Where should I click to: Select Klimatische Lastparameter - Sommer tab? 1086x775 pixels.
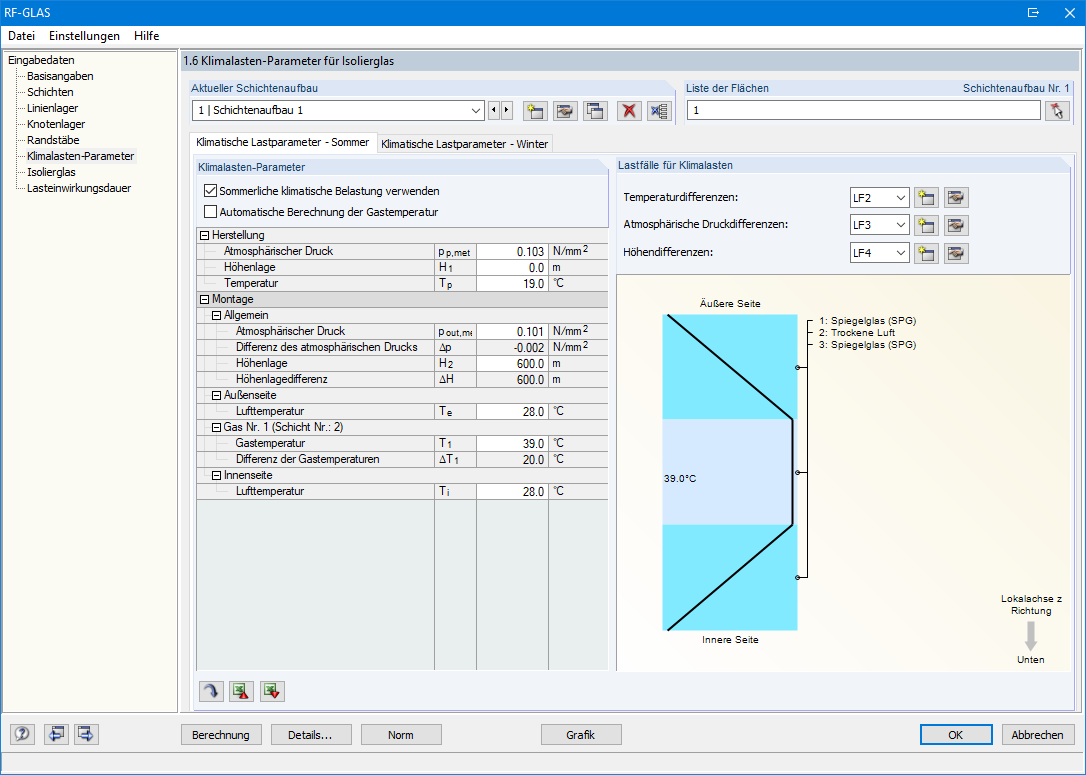pos(283,142)
